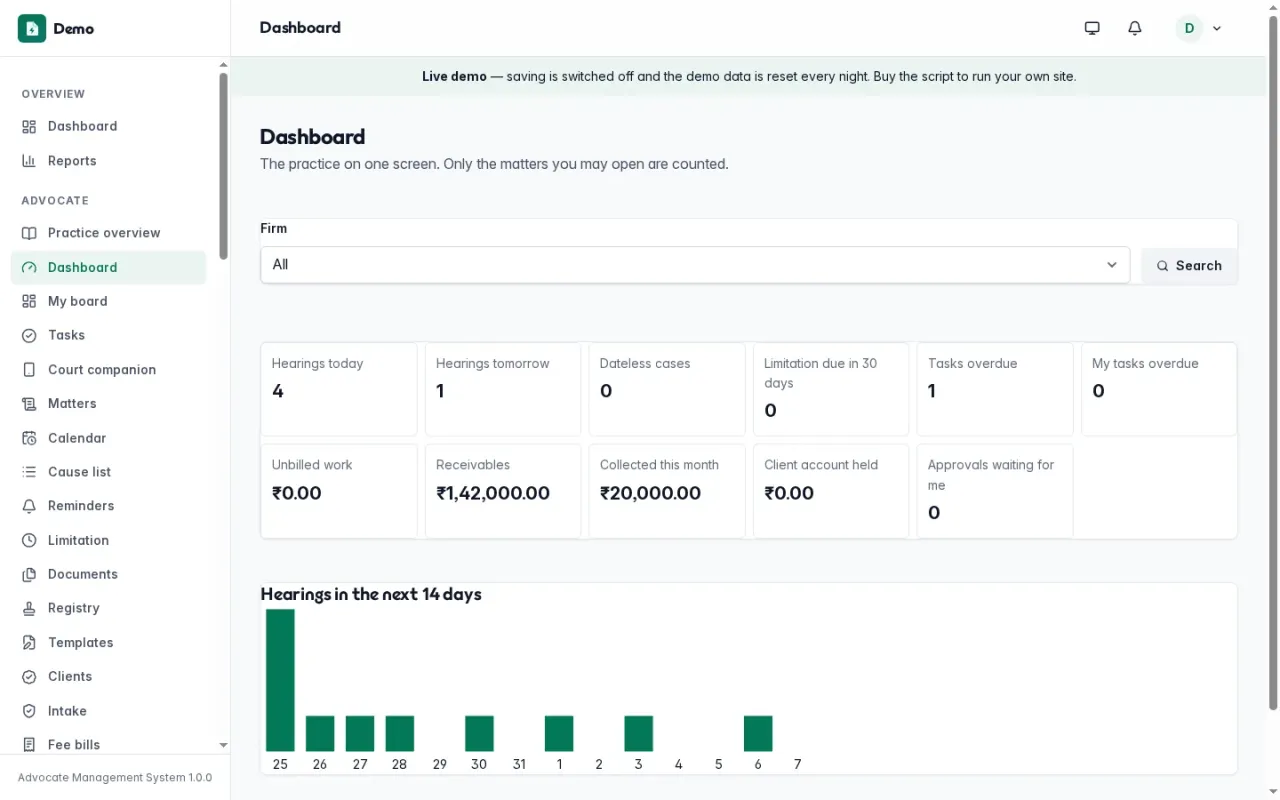Viewport: 1280px width, 800px height.
Task: Click the chart bar above 6
Action: click(758, 734)
